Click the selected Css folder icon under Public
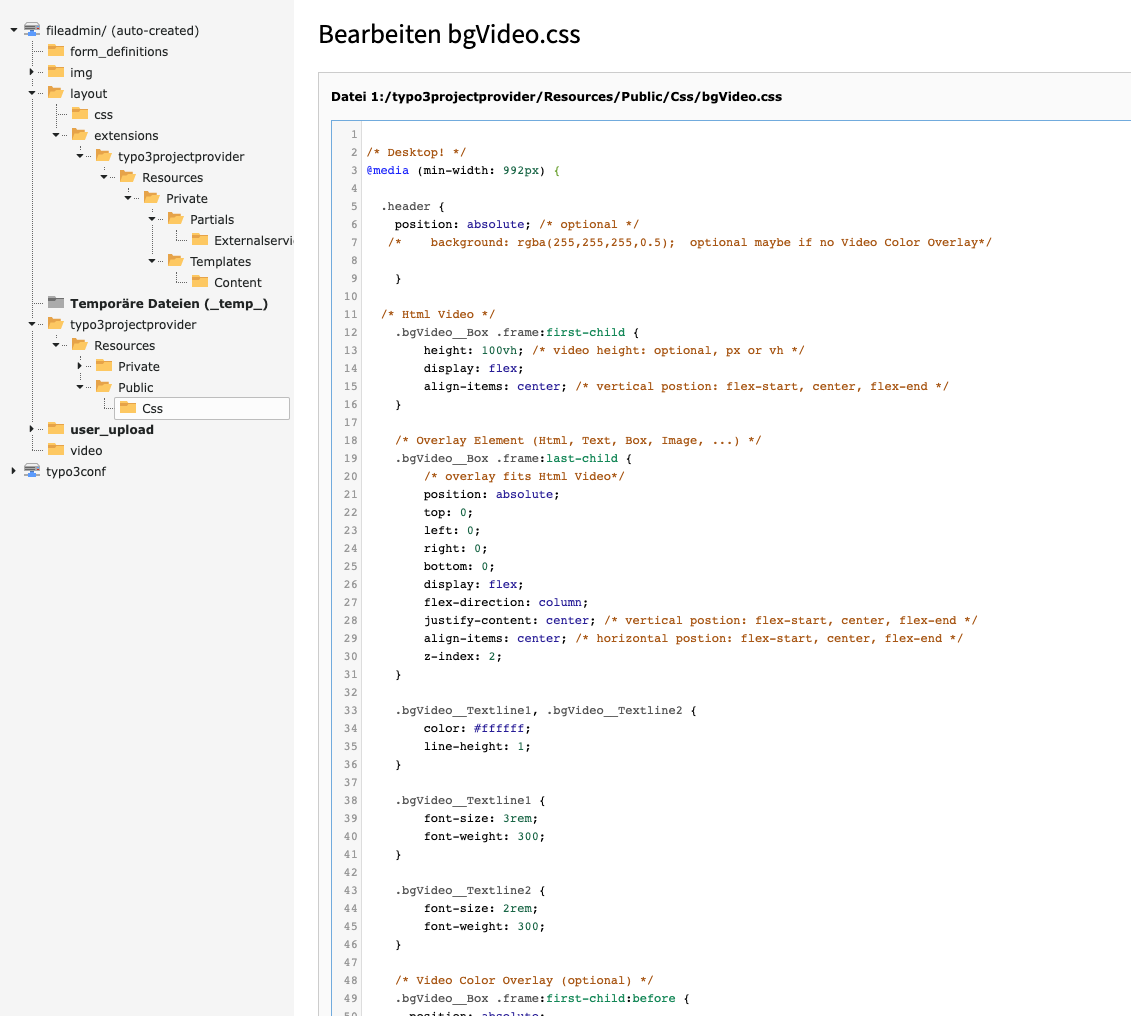The height and width of the screenshot is (1016, 1131). (x=128, y=408)
